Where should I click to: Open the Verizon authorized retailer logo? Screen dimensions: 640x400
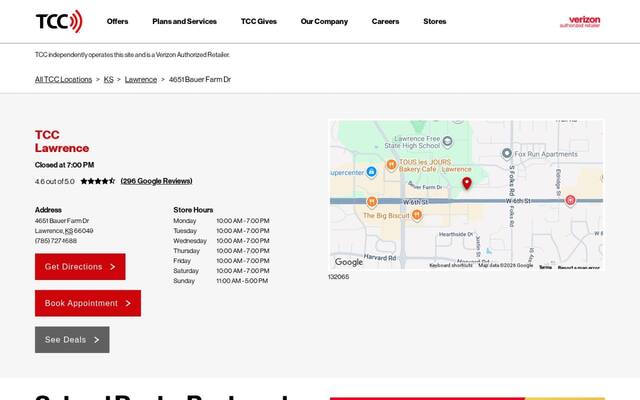(x=580, y=22)
